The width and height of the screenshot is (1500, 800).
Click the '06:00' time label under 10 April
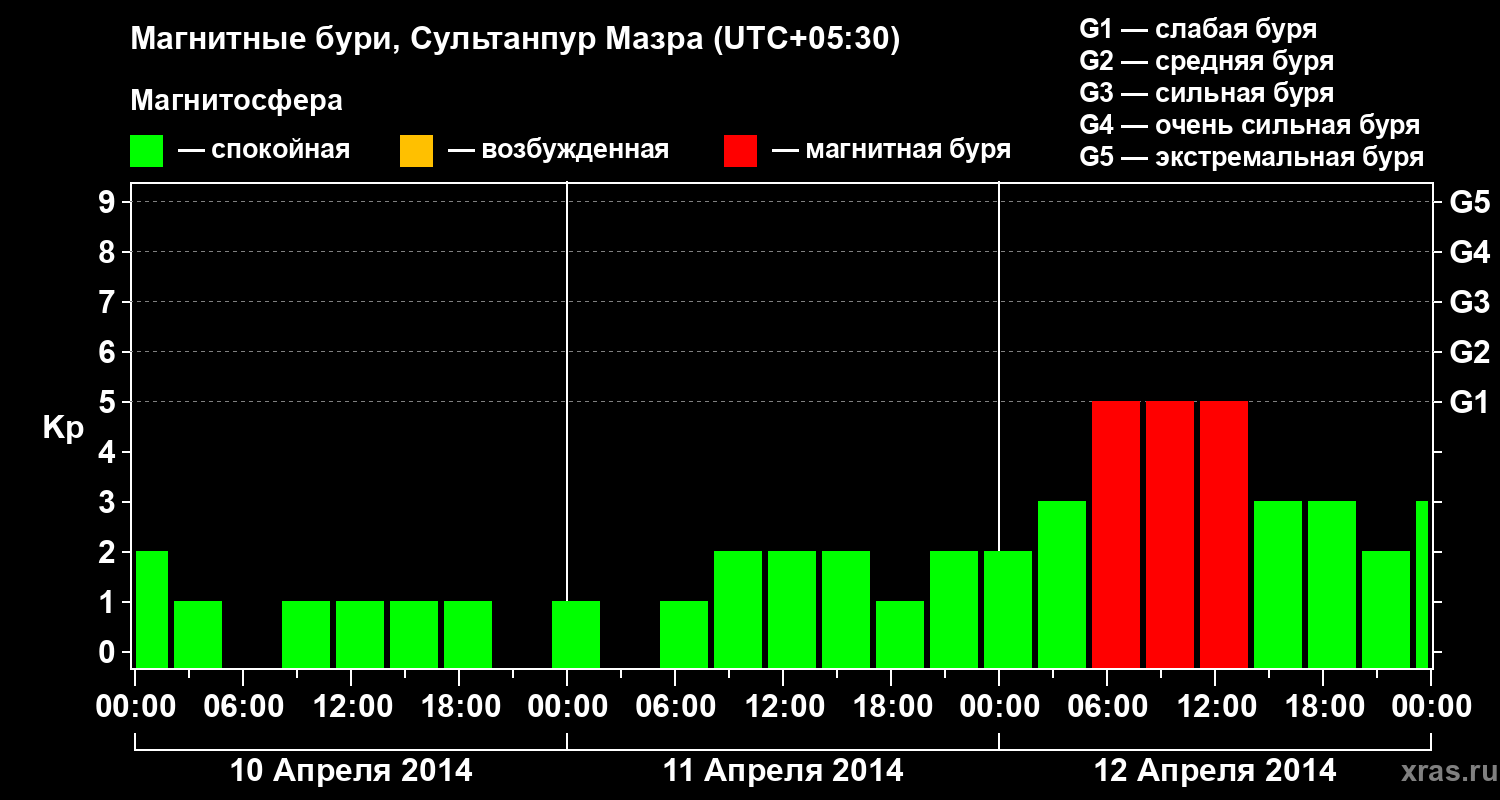click(x=243, y=707)
